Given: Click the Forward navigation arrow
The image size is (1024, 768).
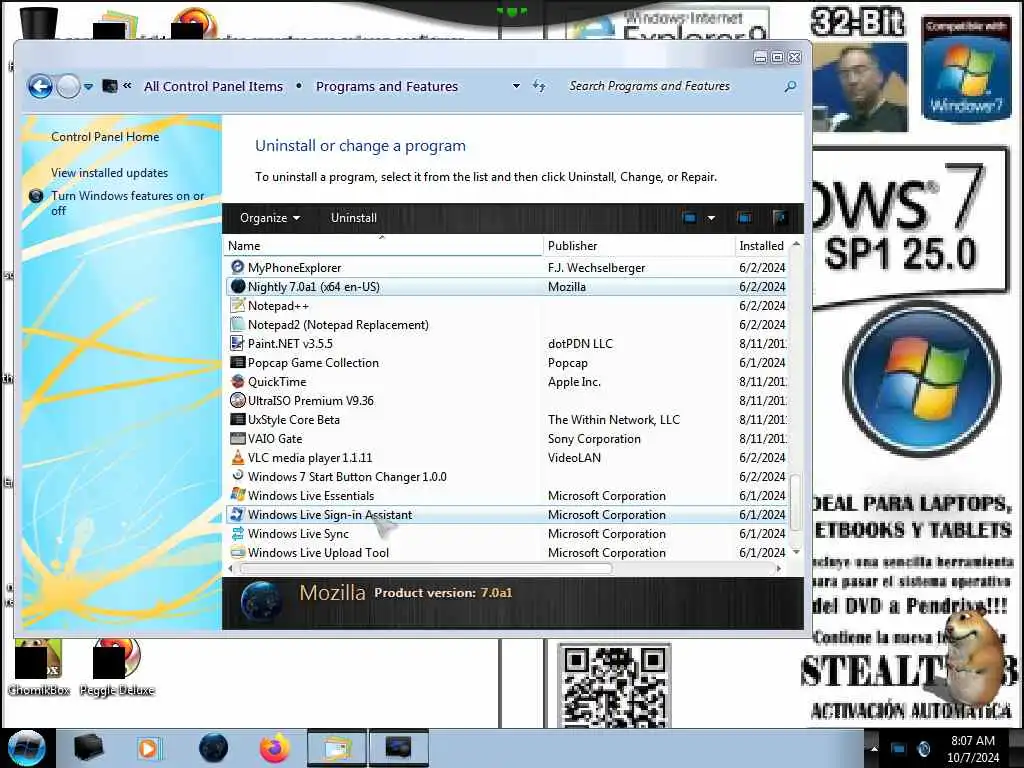Looking at the screenshot, I should point(68,86).
